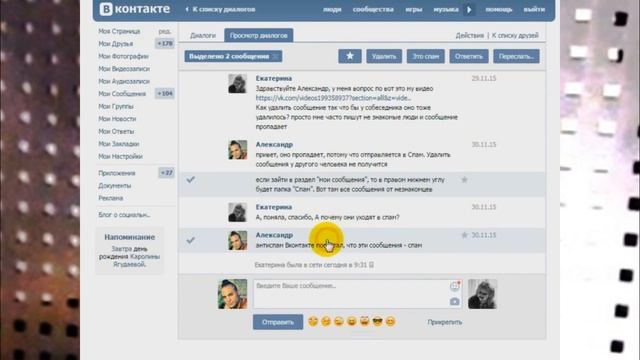Open Моя Страница in sidebar
The width and height of the screenshot is (640, 360).
pos(119,31)
